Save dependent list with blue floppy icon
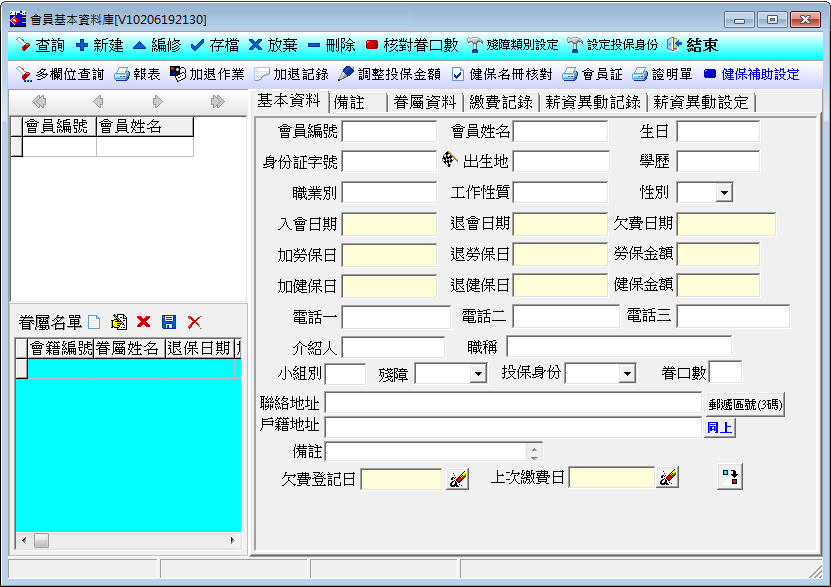The image size is (831, 587). click(x=169, y=322)
